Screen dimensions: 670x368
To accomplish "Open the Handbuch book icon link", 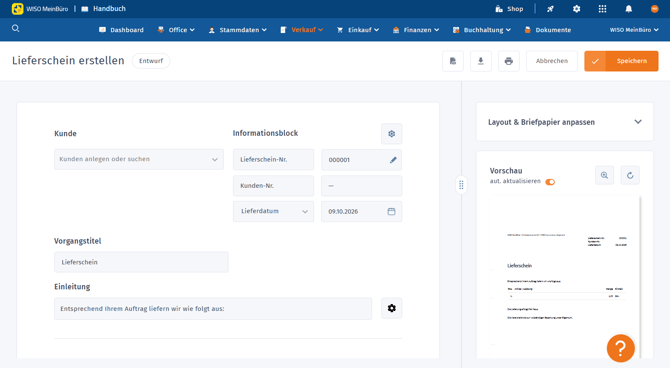I will tap(85, 9).
